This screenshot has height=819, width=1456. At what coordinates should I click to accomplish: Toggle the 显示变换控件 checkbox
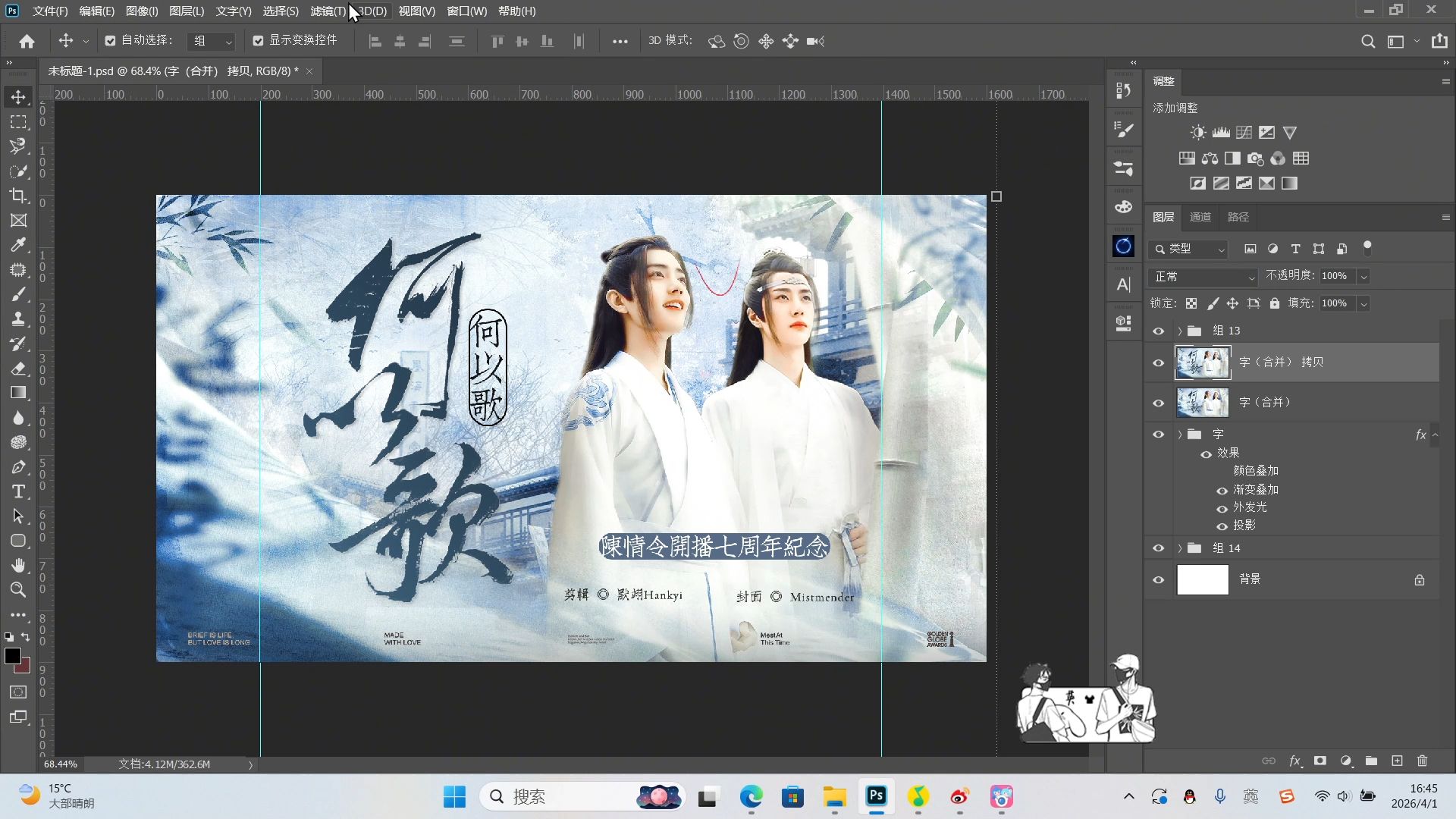258,41
